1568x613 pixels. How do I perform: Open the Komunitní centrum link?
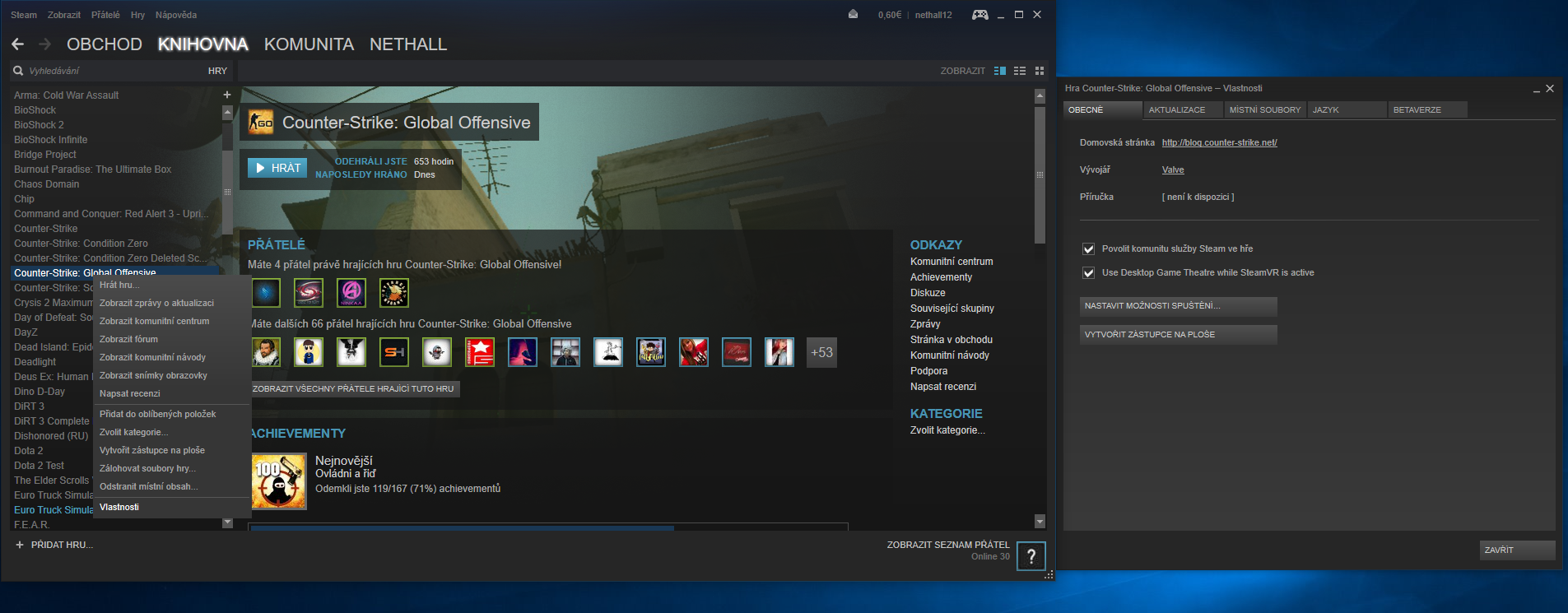952,262
